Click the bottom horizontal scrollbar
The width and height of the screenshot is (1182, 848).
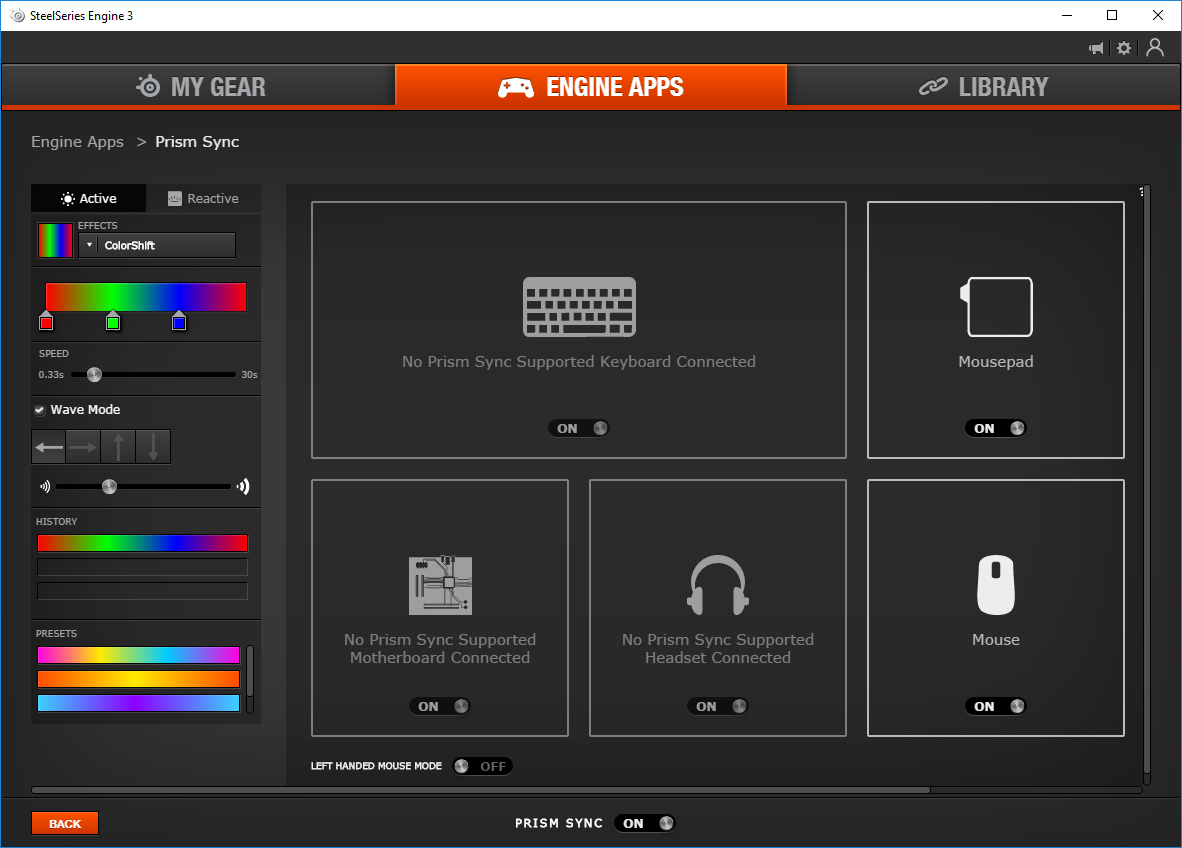481,790
